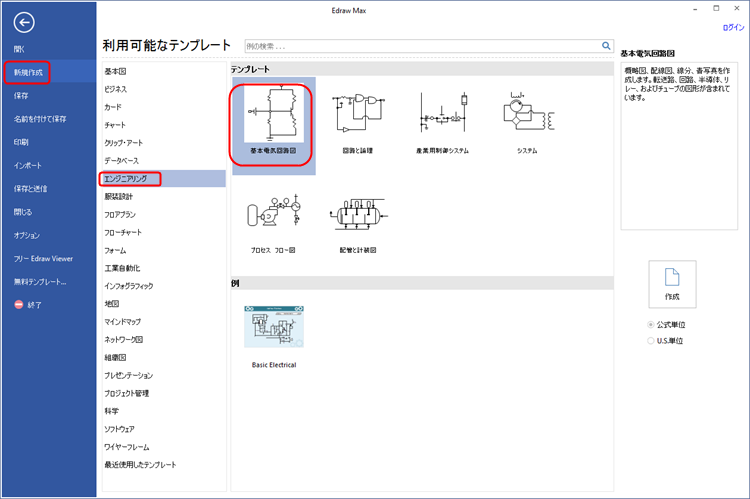Select the チャート category
The width and height of the screenshot is (750, 499).
pos(115,125)
